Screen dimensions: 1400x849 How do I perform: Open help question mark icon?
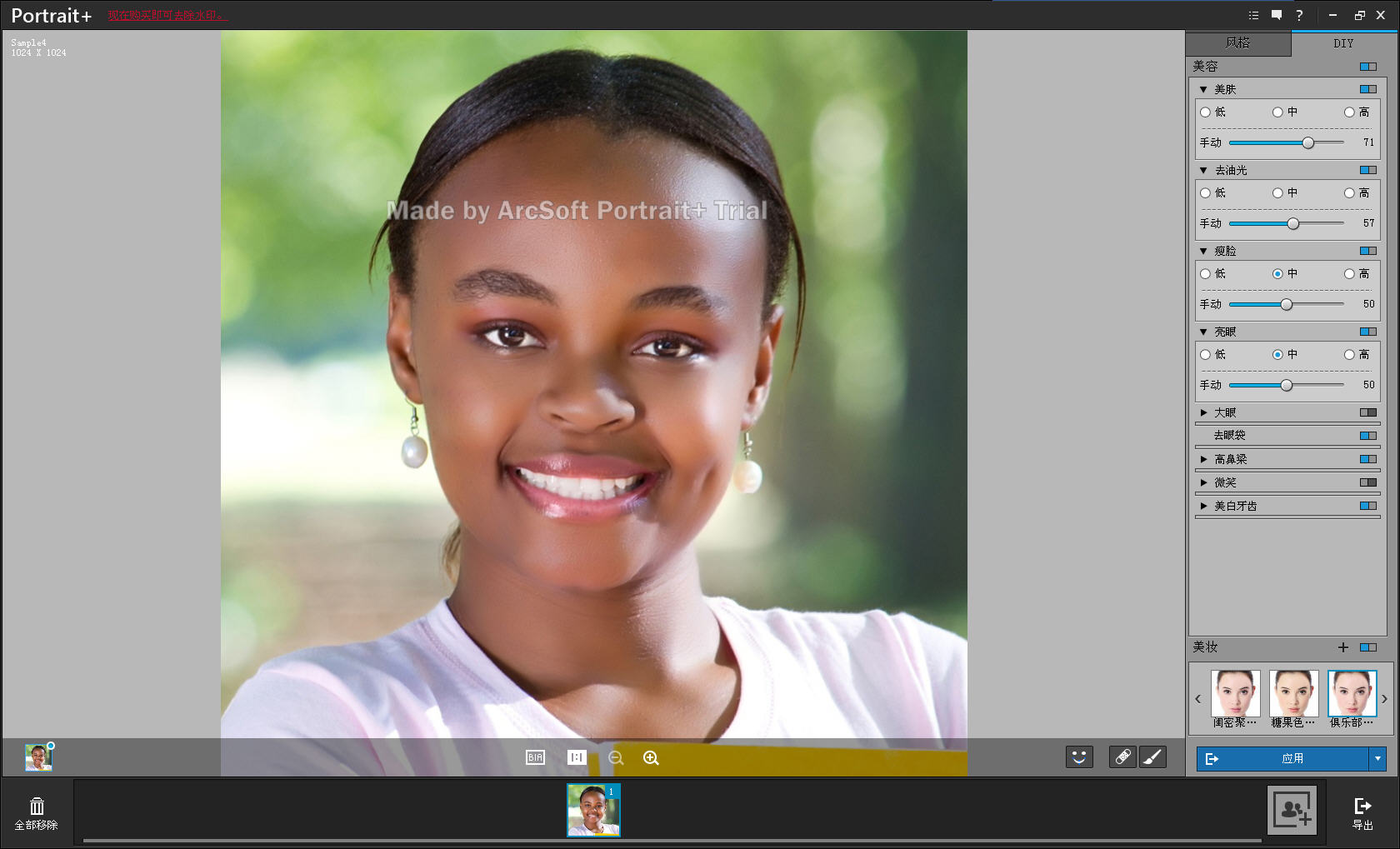[x=1299, y=15]
